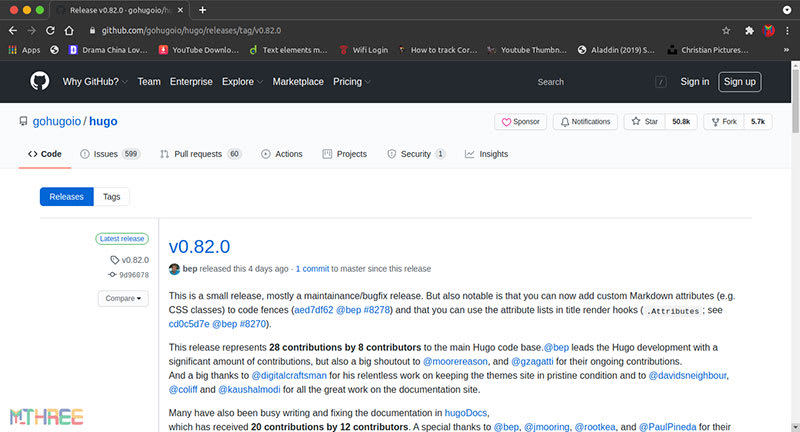Click the browser forward arrow
This screenshot has width=800, height=432.
pyautogui.click(x=32, y=31)
